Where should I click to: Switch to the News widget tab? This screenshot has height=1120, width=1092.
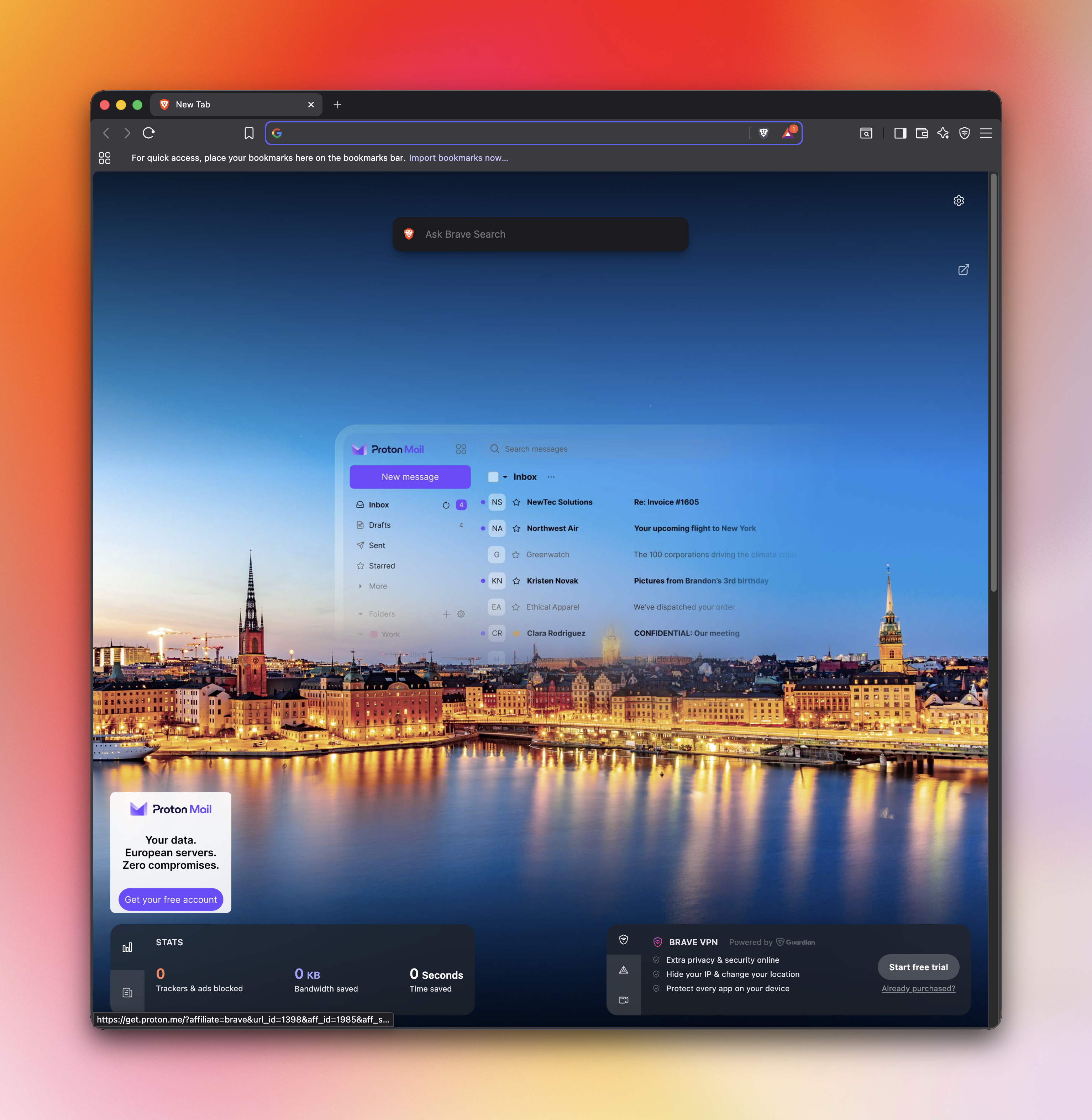tap(127, 992)
